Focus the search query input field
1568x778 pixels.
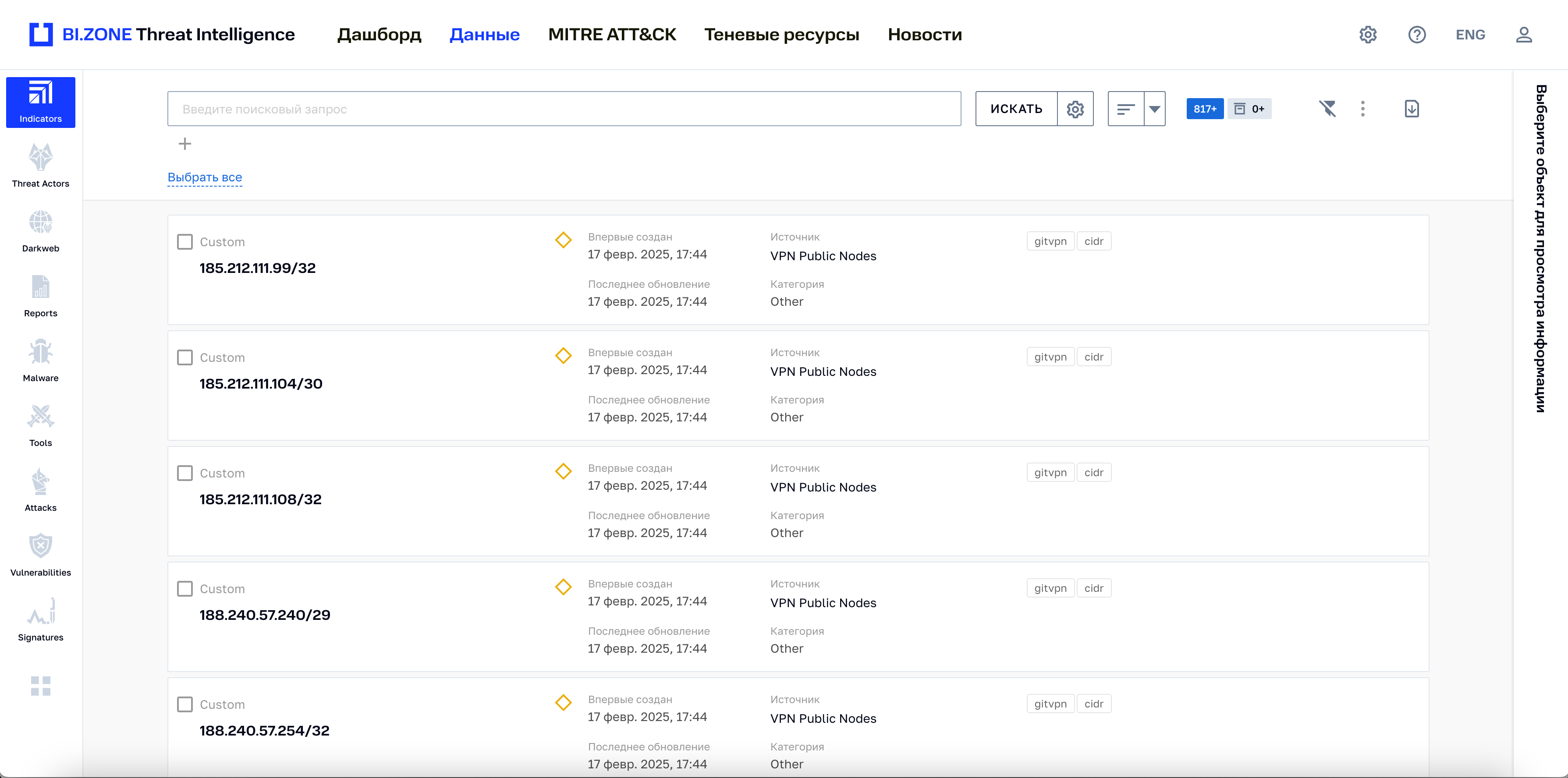564,109
